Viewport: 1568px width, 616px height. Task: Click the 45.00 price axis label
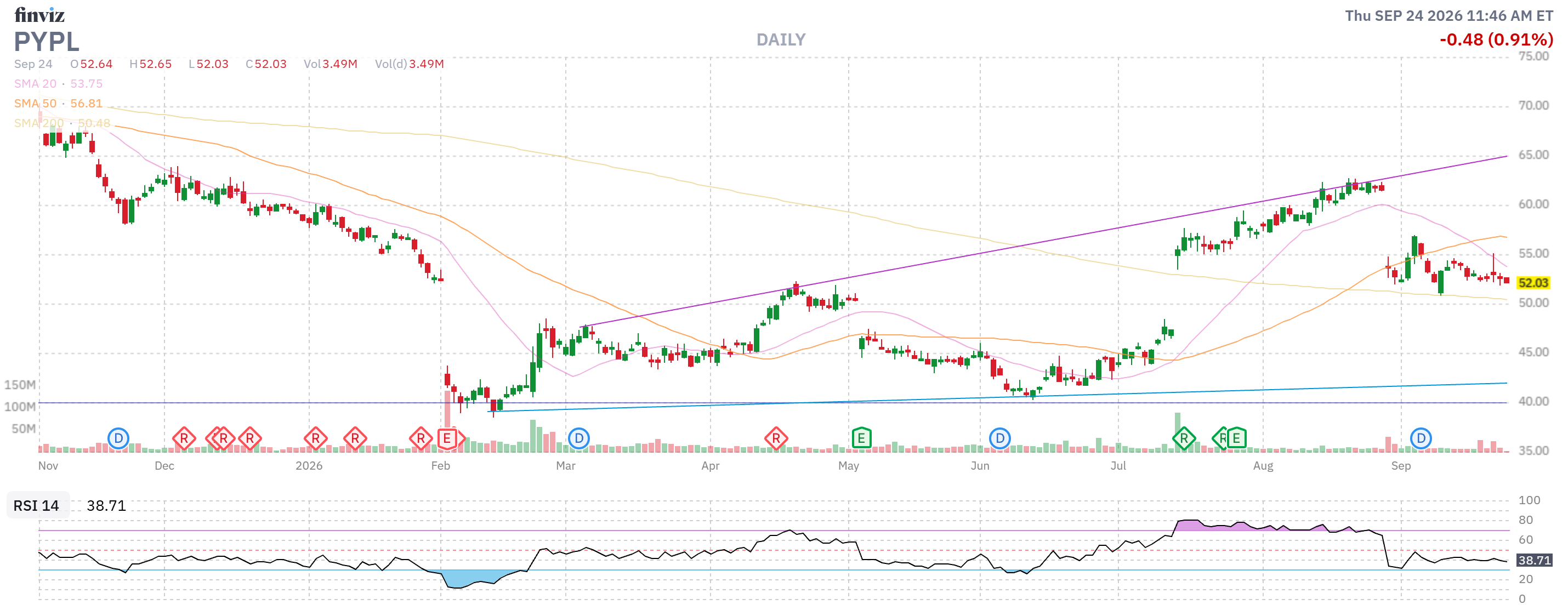click(1533, 352)
